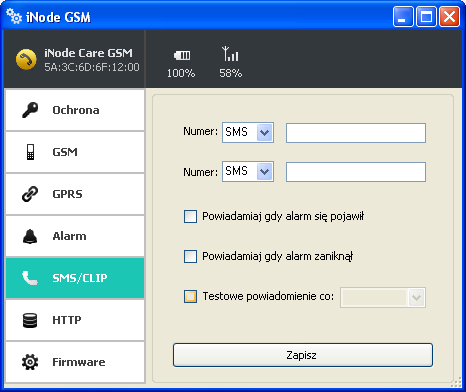466x392 pixels.
Task: Click the handset icon beside SMS/CLIP
Action: click(x=30, y=278)
